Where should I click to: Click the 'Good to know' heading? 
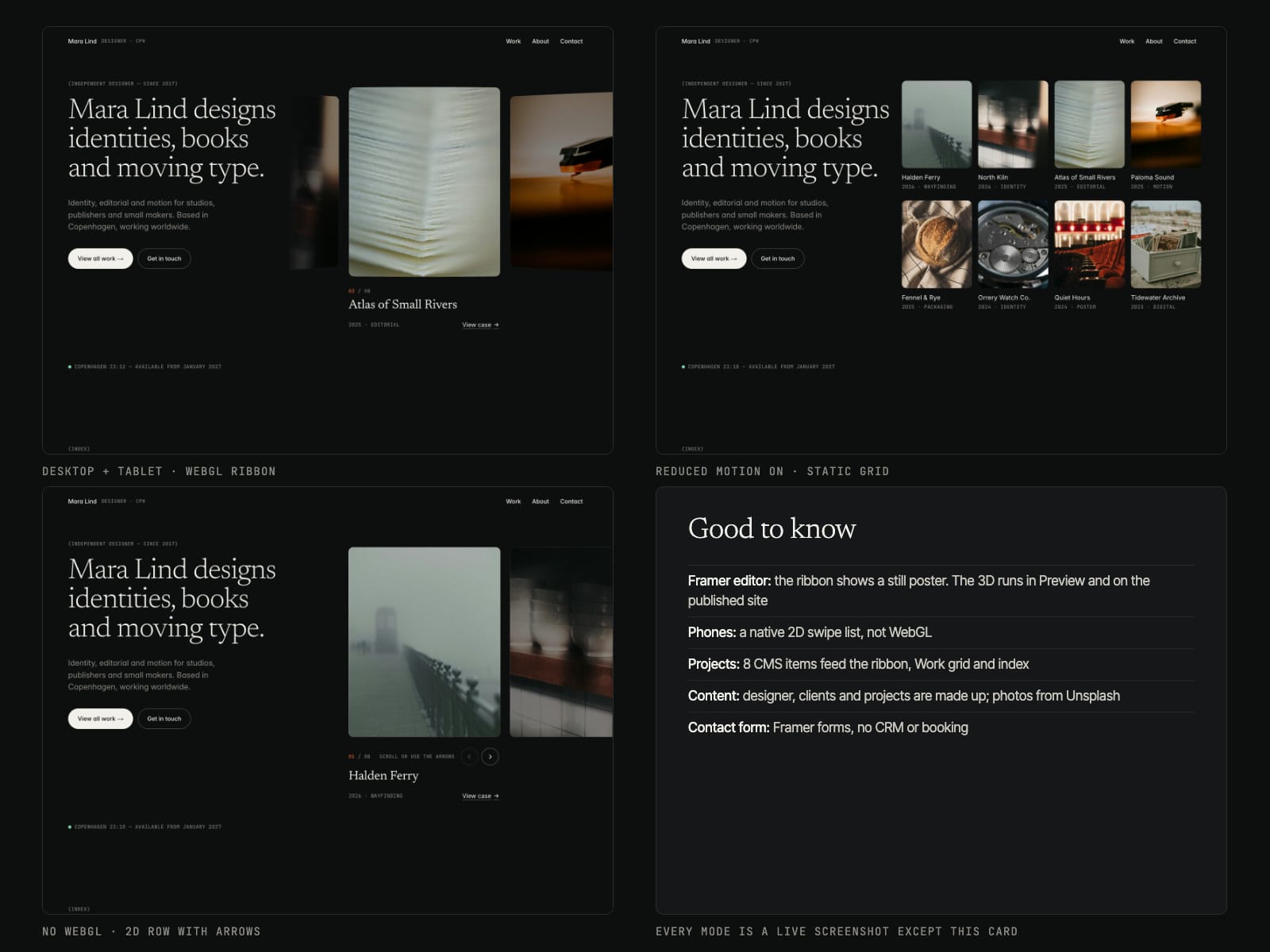tap(772, 528)
